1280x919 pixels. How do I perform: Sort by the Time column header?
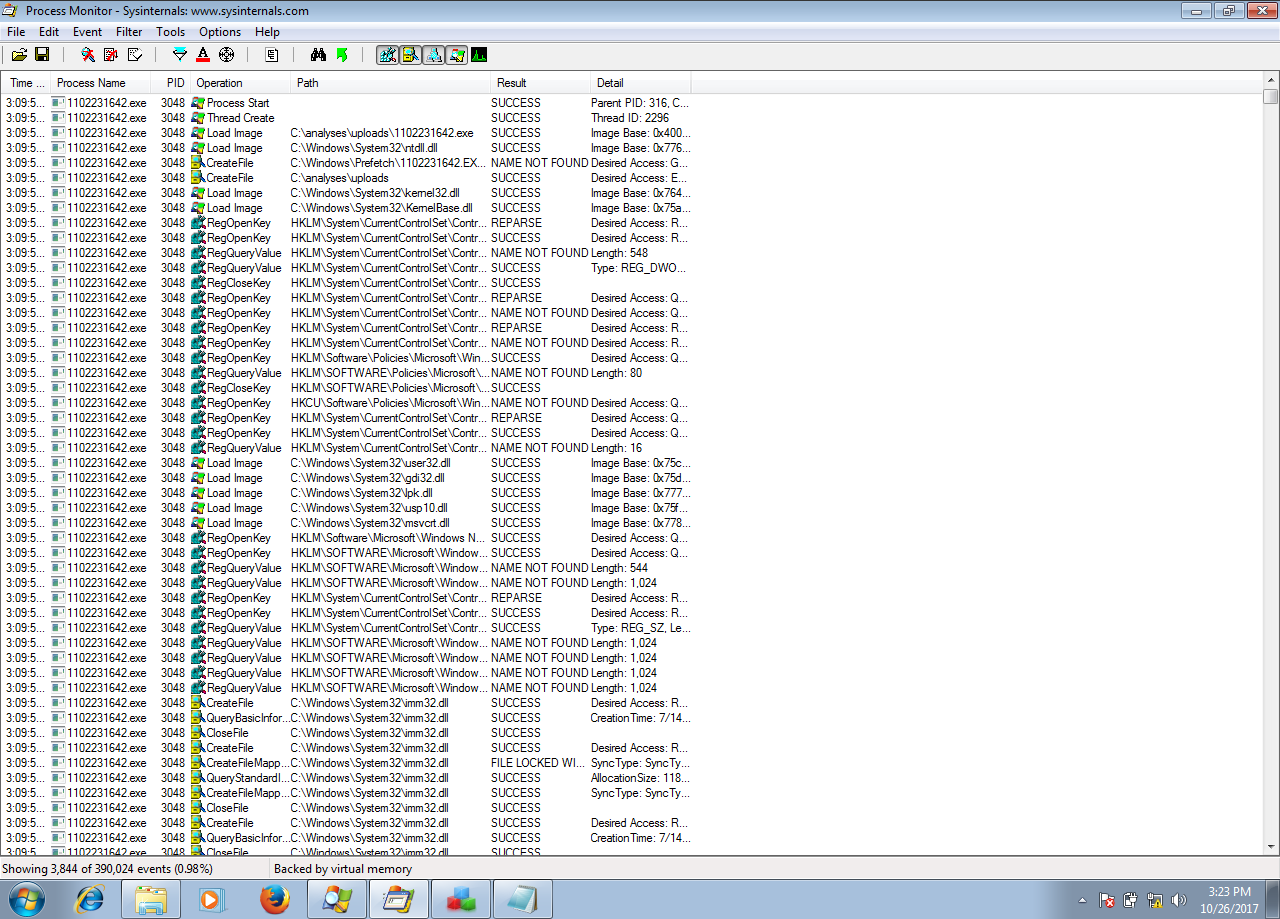26,83
